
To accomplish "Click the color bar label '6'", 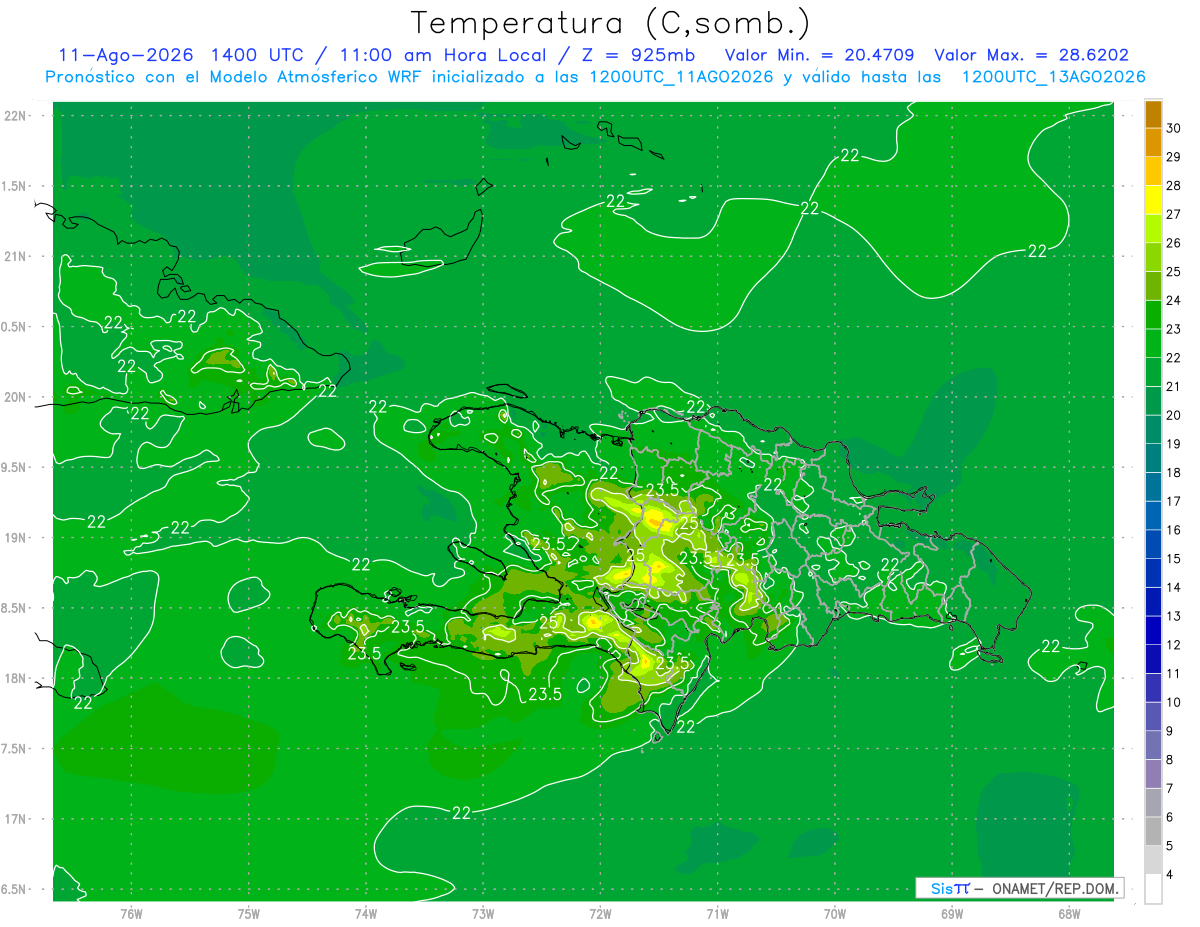I will (1170, 817).
